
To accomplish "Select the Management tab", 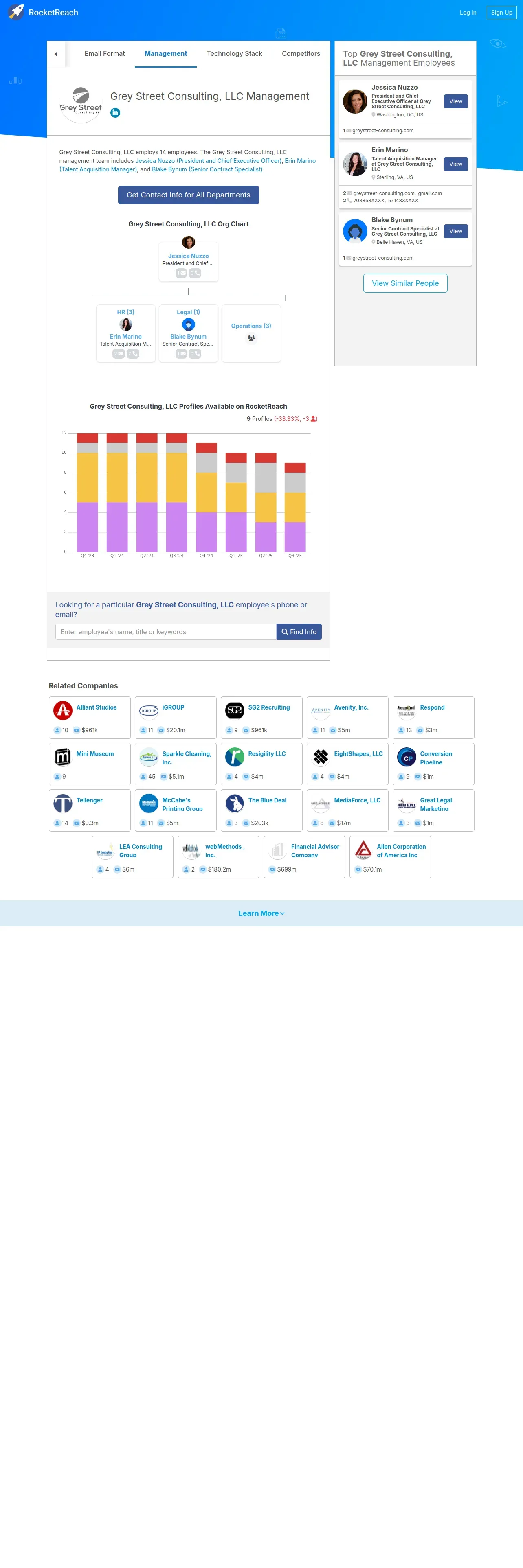I will pos(166,54).
